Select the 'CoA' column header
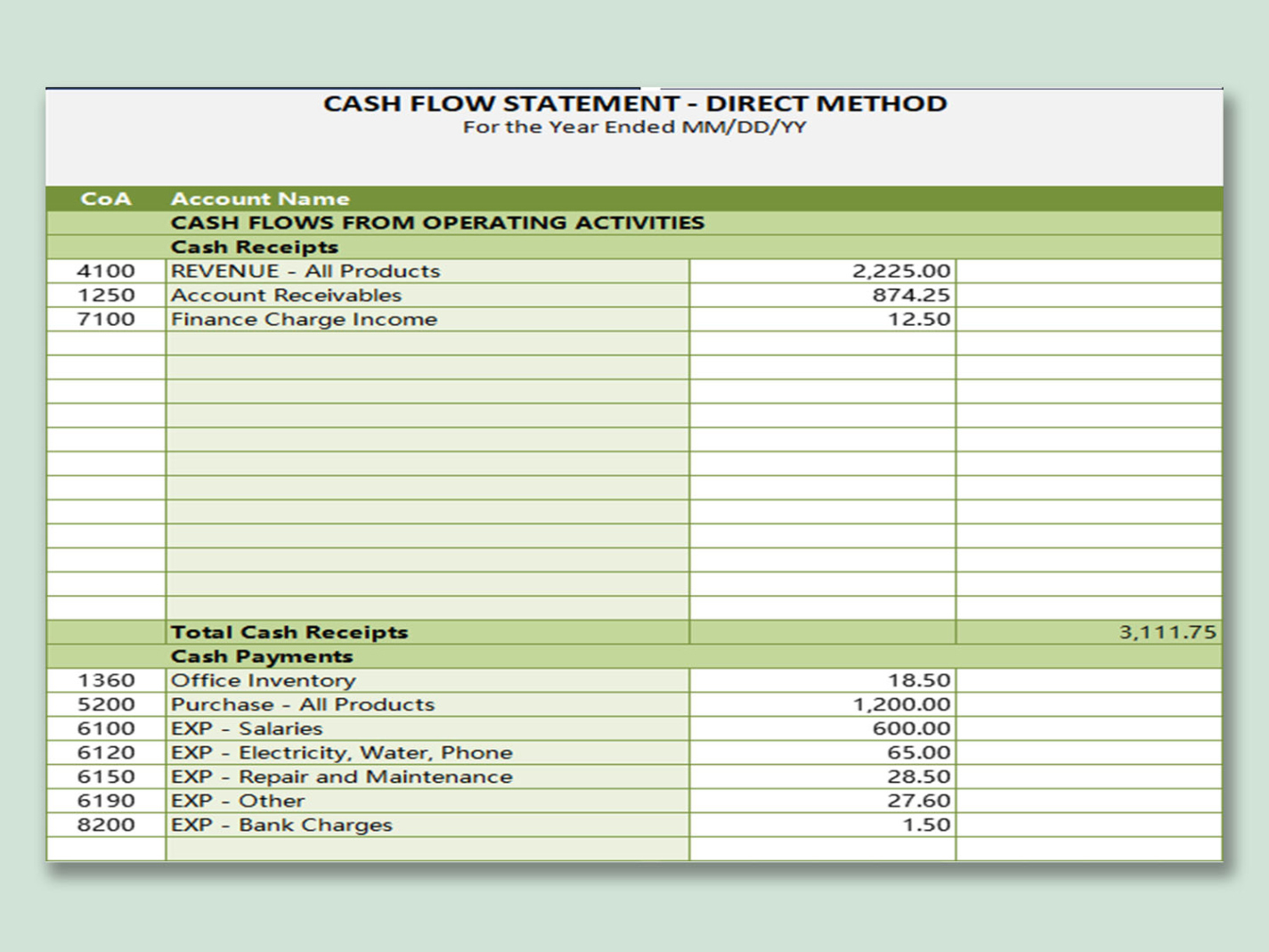Screen dimensions: 1269x952 [x=106, y=199]
